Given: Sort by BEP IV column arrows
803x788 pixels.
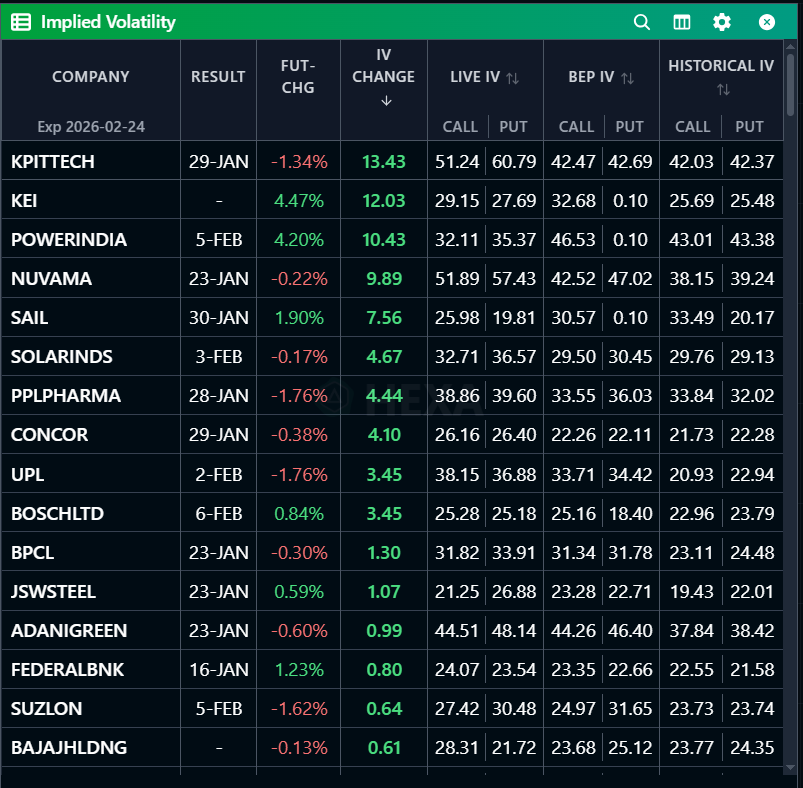Looking at the screenshot, I should [x=627, y=78].
